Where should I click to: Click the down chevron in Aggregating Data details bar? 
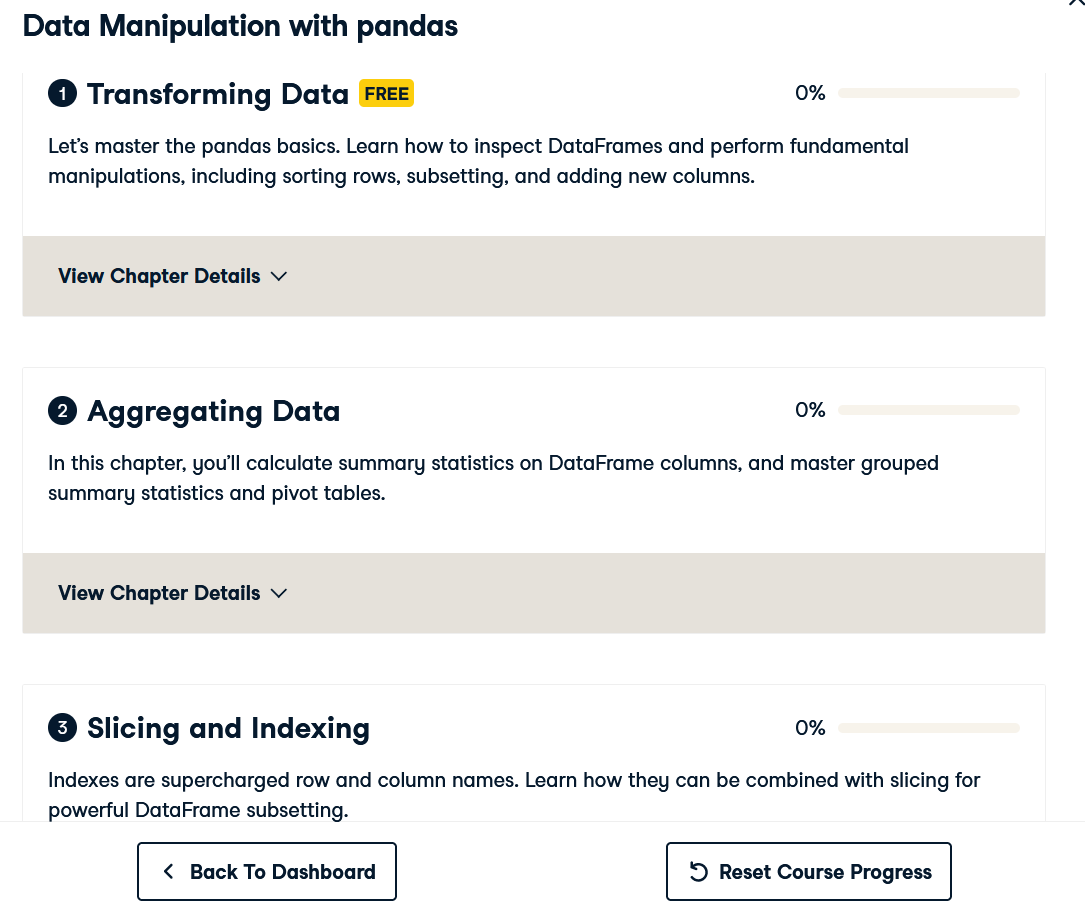pyautogui.click(x=279, y=594)
